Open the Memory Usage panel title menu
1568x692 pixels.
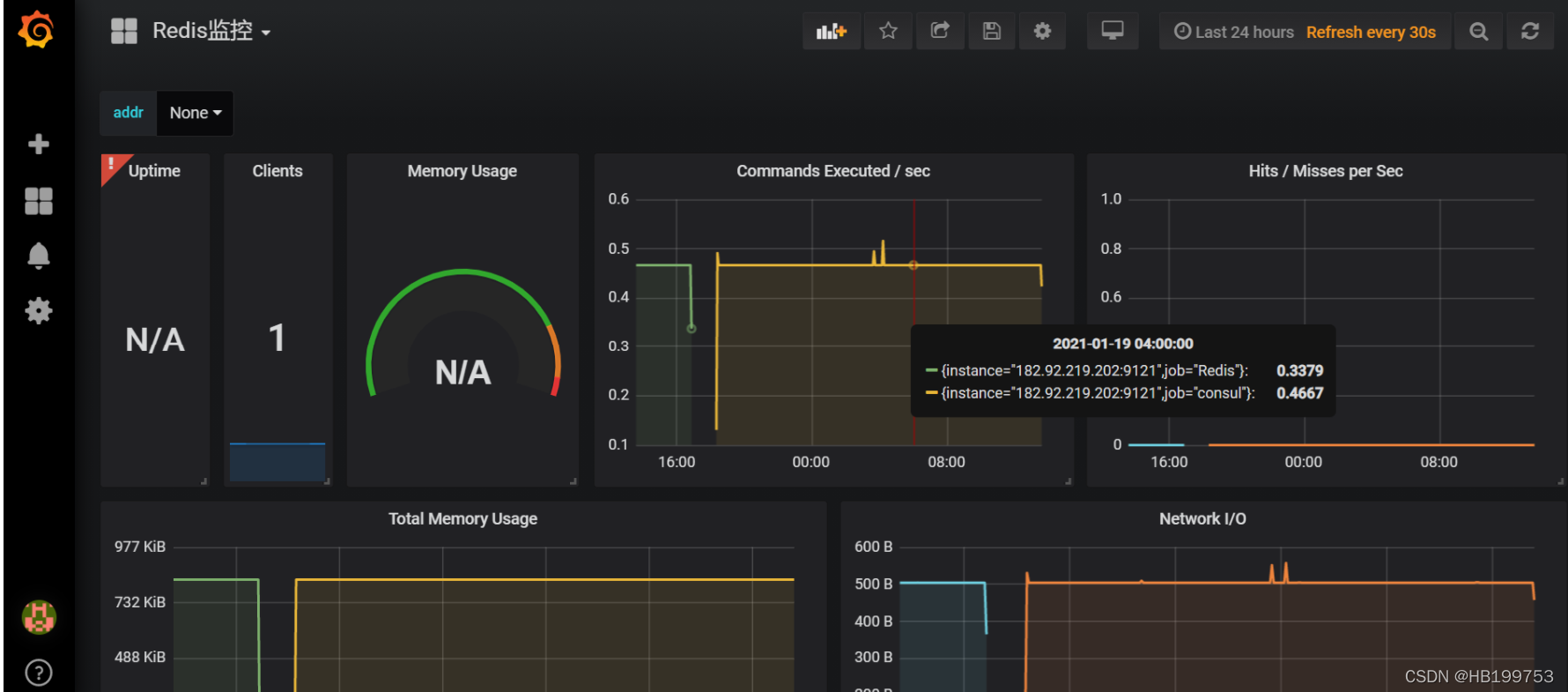click(462, 171)
